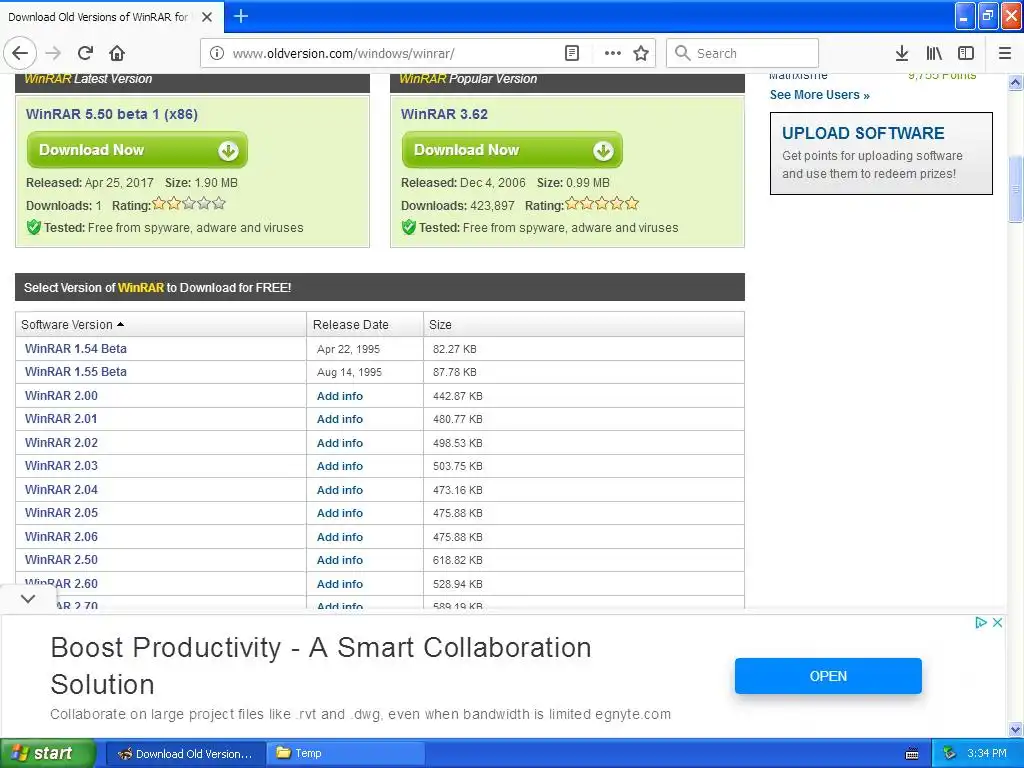Open the Upload Software box
This screenshot has width=1024, height=768.
pyautogui.click(x=881, y=153)
